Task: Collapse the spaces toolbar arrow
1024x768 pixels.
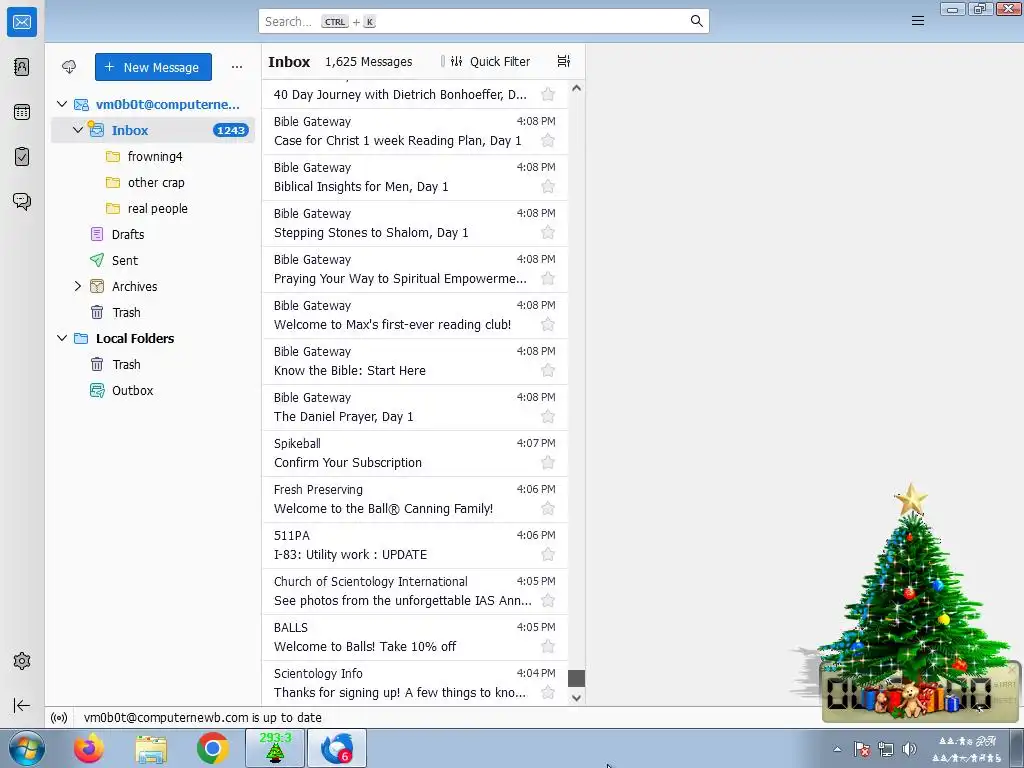Action: 22,705
